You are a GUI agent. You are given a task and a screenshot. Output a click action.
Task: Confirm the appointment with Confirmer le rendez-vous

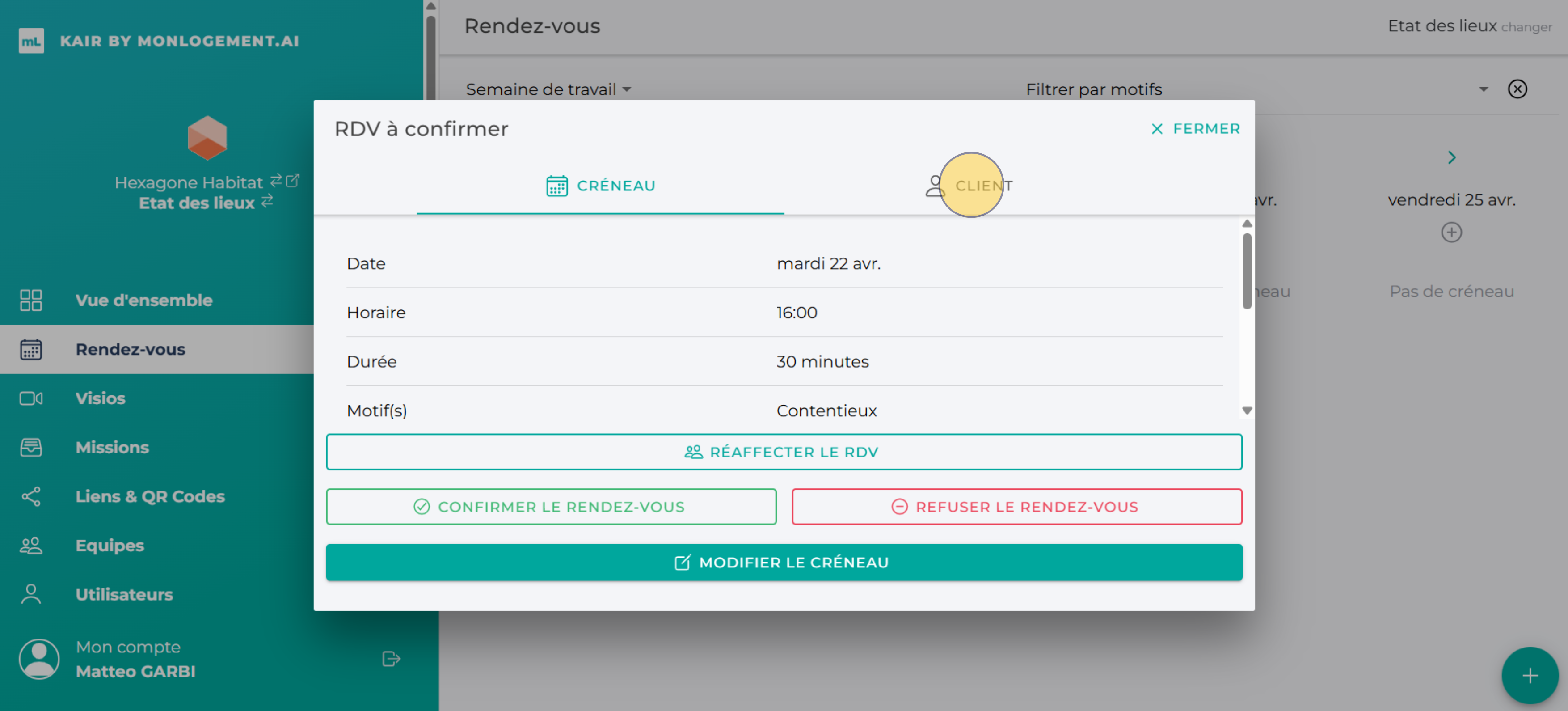click(x=551, y=507)
